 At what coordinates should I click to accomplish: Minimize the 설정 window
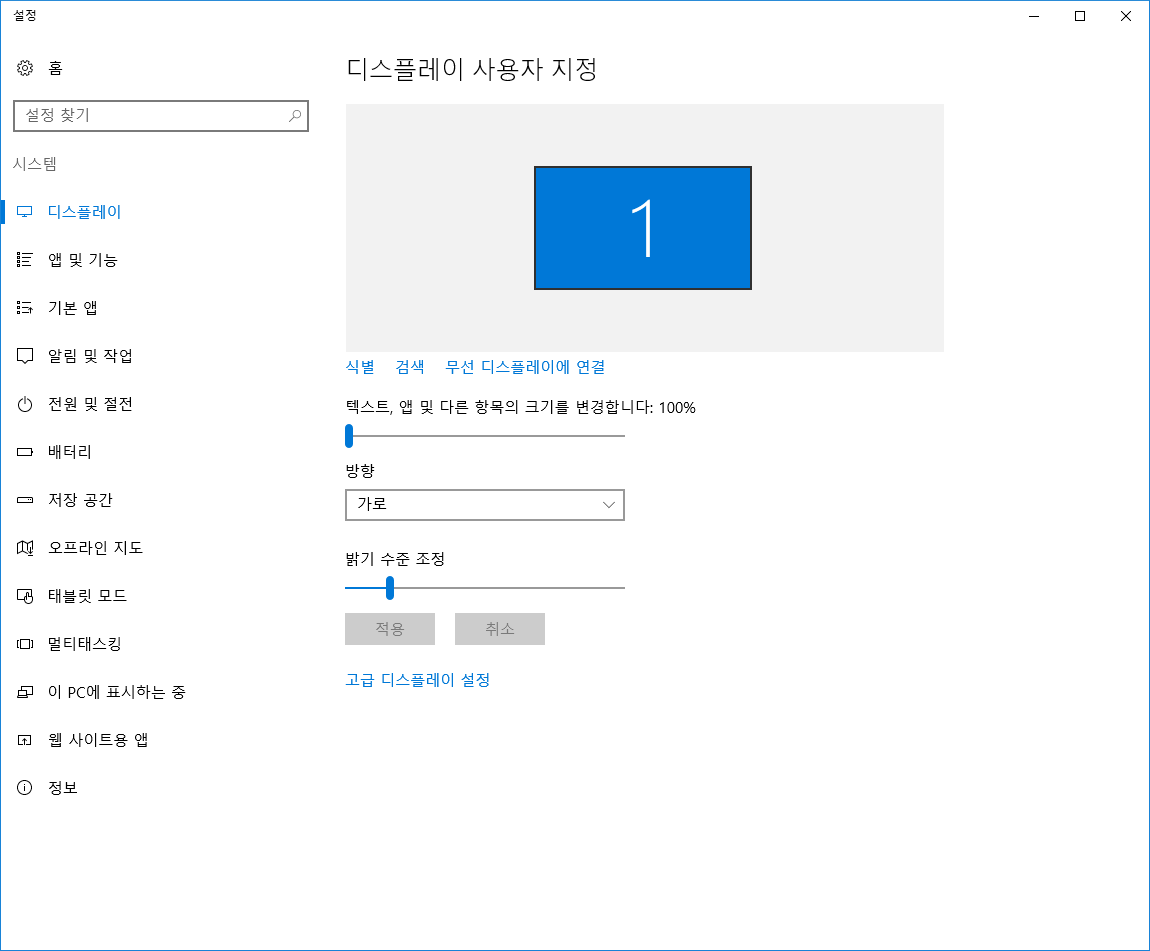pos(1034,16)
